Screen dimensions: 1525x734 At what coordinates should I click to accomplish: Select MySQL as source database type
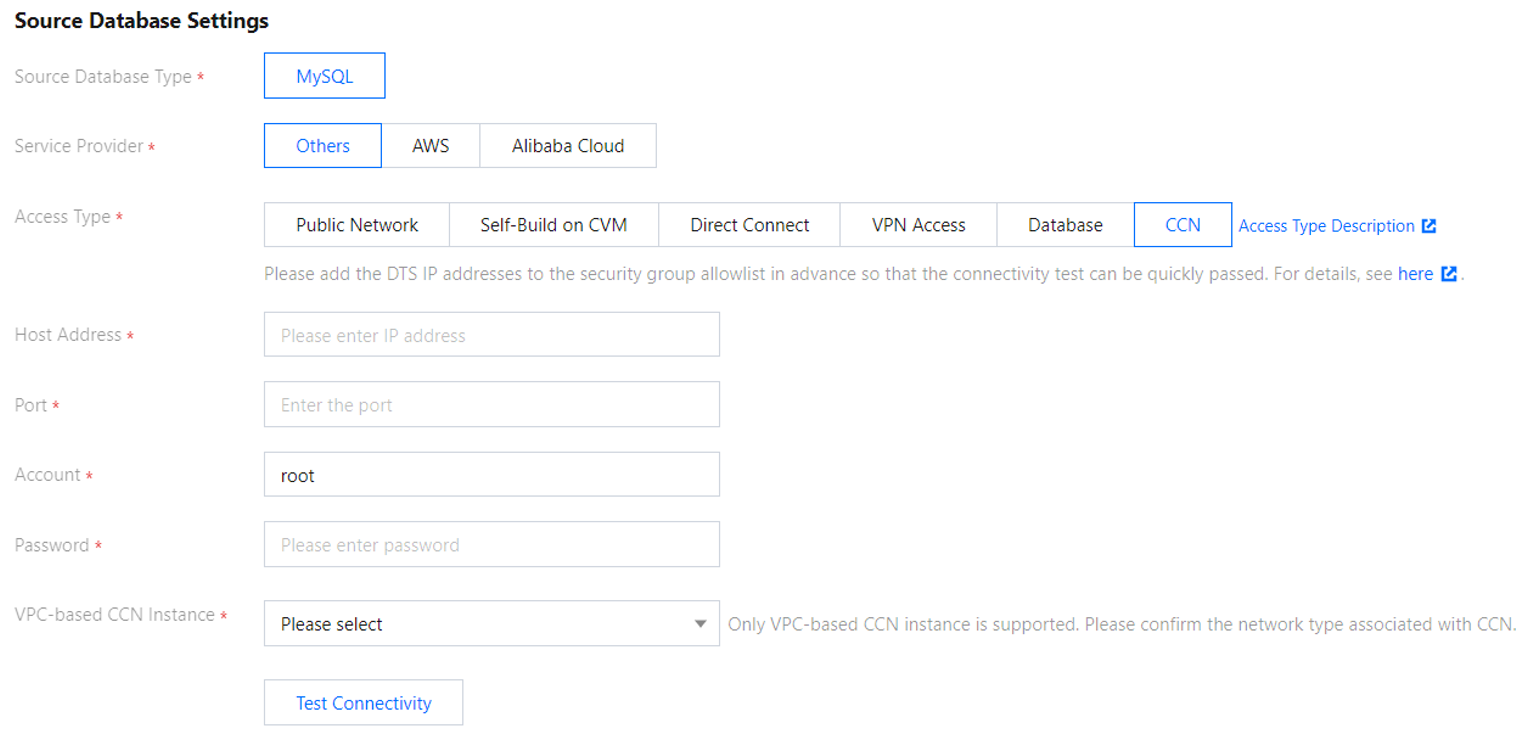(324, 76)
